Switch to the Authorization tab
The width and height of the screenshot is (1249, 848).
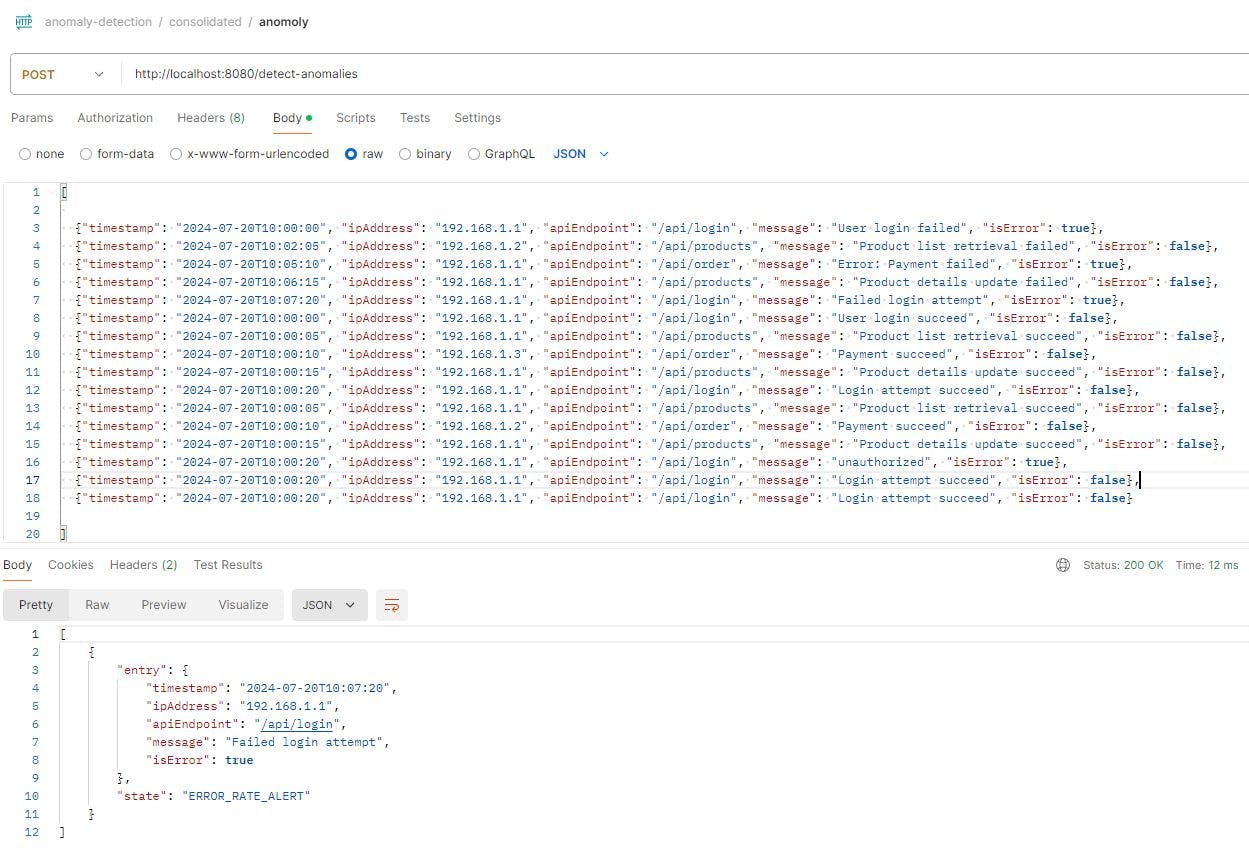click(114, 118)
